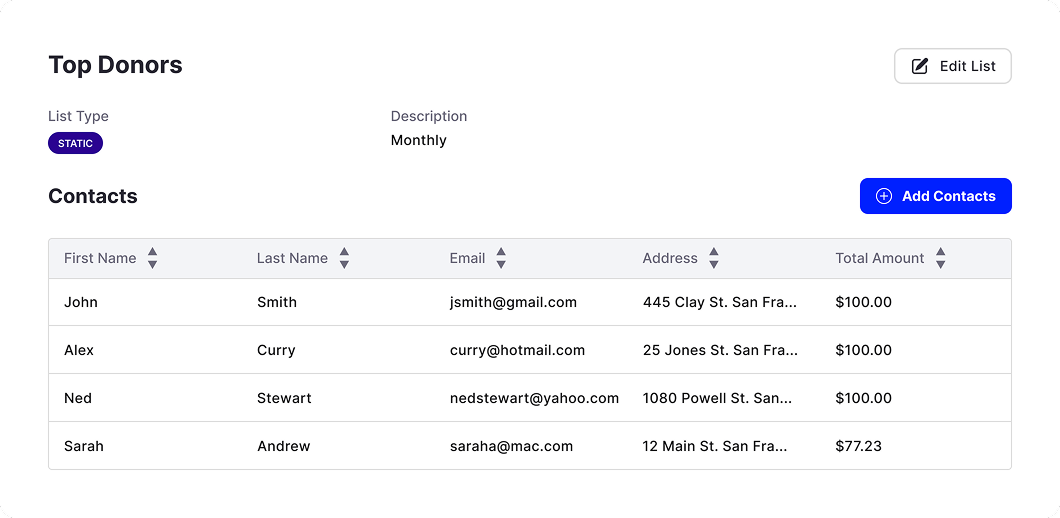Viewport: 1060px width, 518px height.
Task: Click curry@hotmail.com email address
Action: click(517, 350)
